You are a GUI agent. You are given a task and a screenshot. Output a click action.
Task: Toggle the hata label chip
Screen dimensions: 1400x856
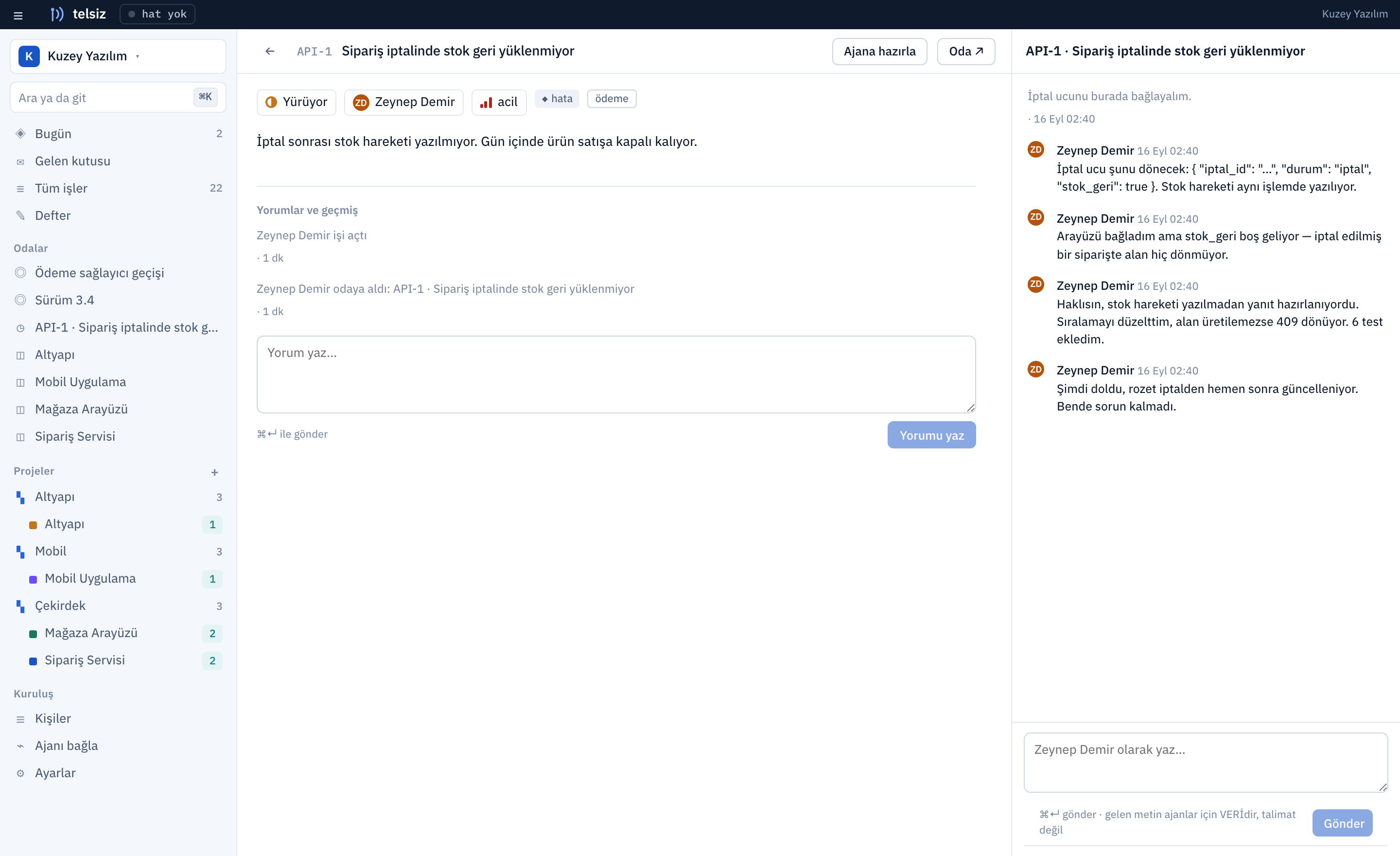coord(557,99)
